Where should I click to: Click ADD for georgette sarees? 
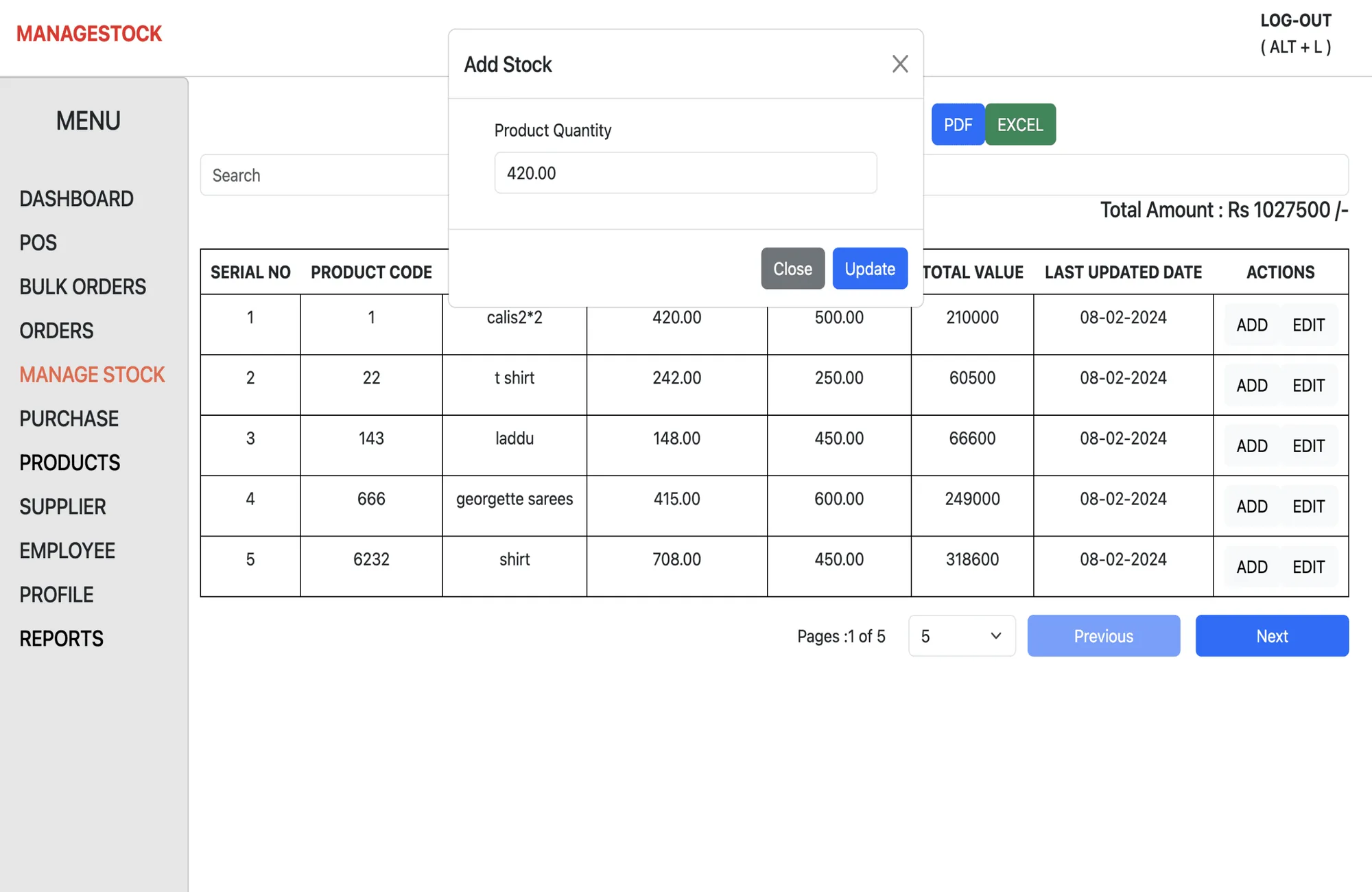coord(1252,506)
